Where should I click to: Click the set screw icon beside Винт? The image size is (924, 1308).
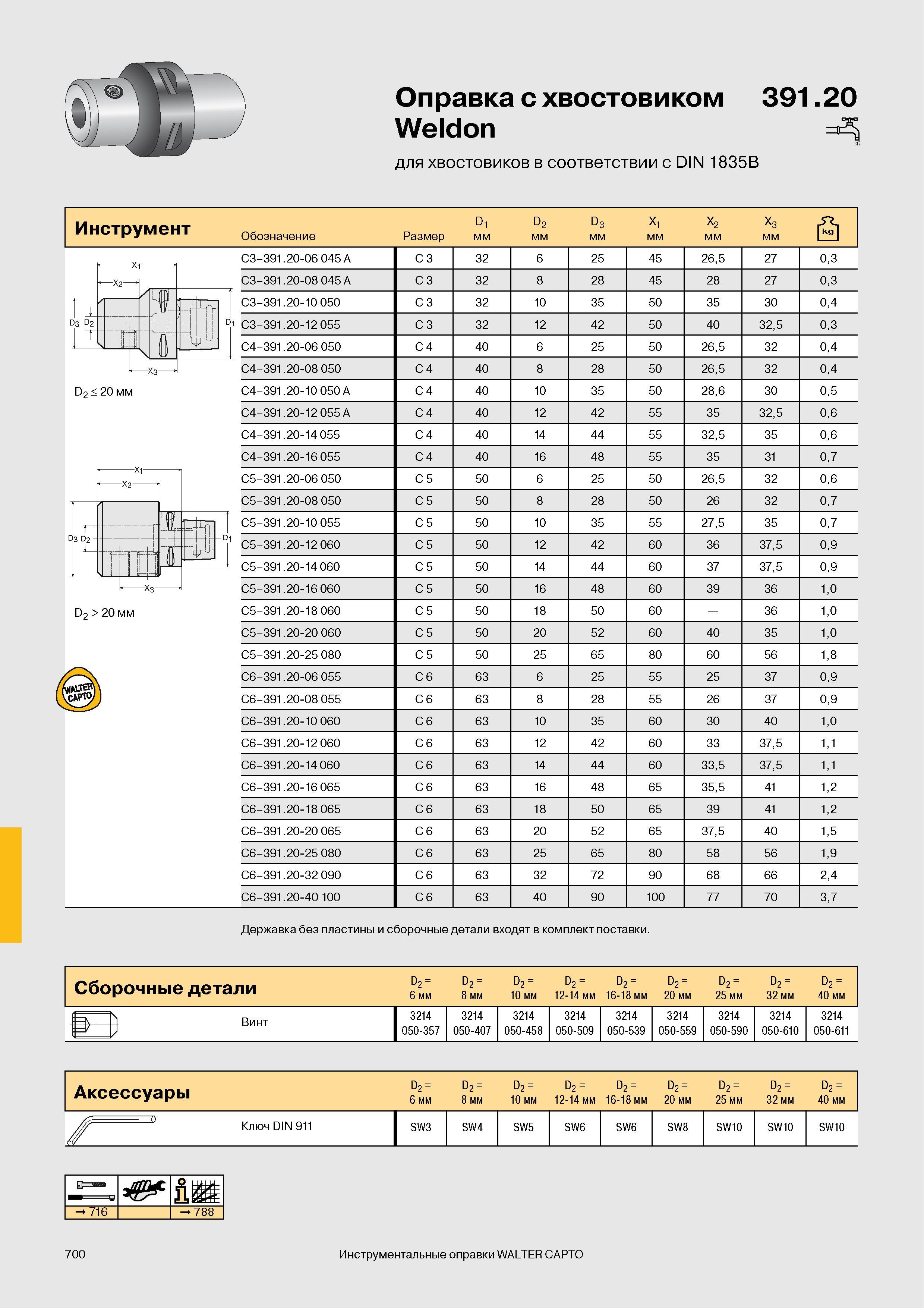coord(95,1025)
